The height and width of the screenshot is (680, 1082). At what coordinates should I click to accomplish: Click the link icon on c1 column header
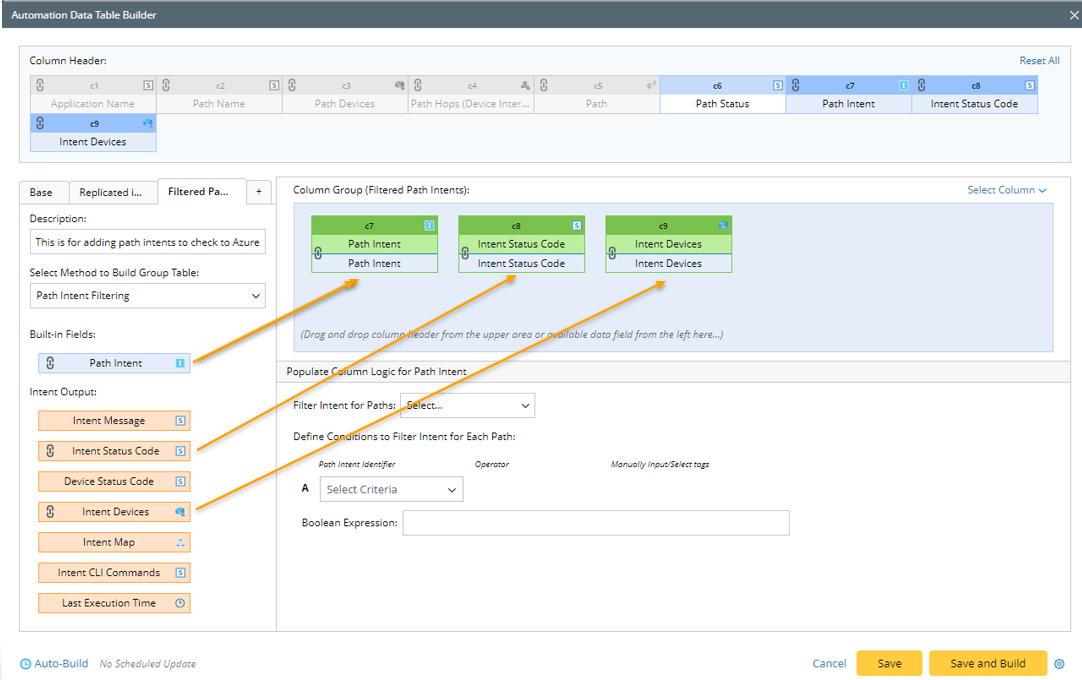[x=40, y=86]
